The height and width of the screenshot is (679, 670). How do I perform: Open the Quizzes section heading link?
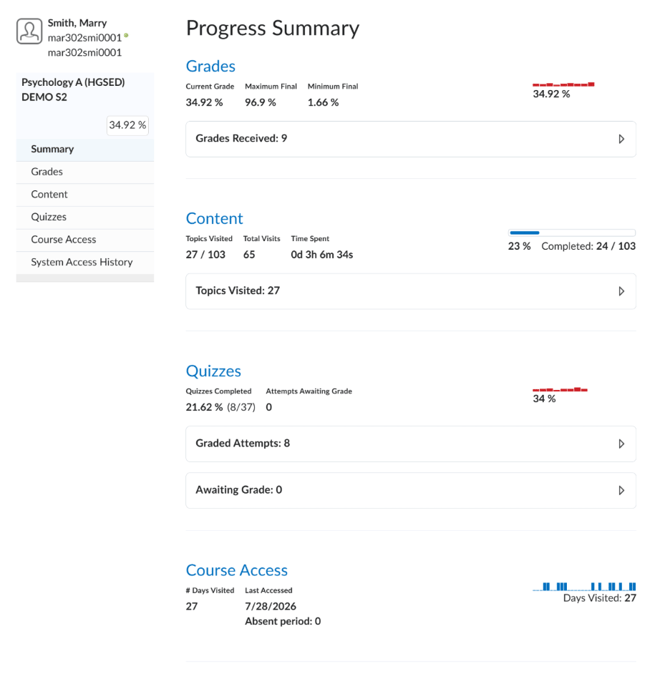click(214, 371)
